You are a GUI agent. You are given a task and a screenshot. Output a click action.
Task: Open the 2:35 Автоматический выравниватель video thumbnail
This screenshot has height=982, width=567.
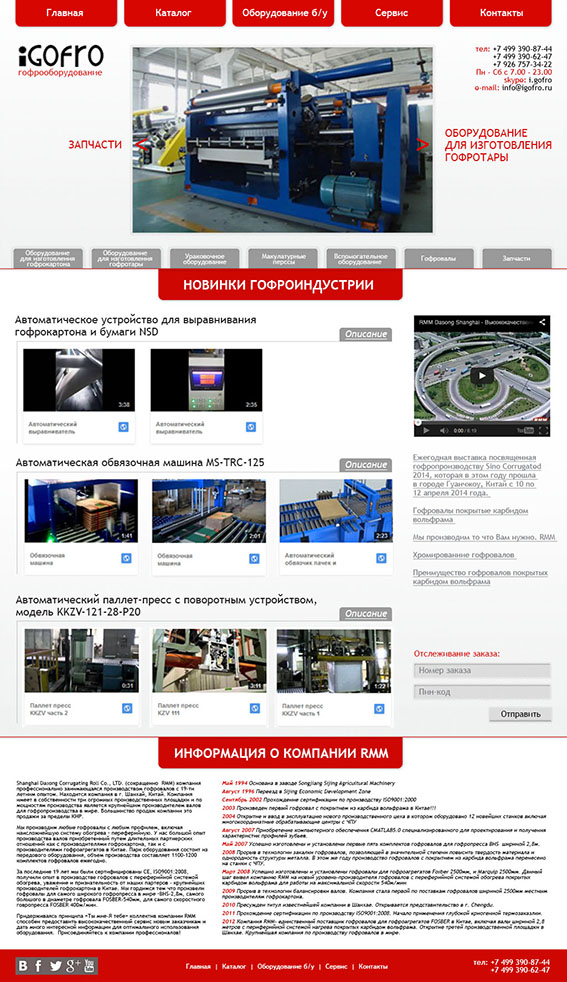point(206,380)
